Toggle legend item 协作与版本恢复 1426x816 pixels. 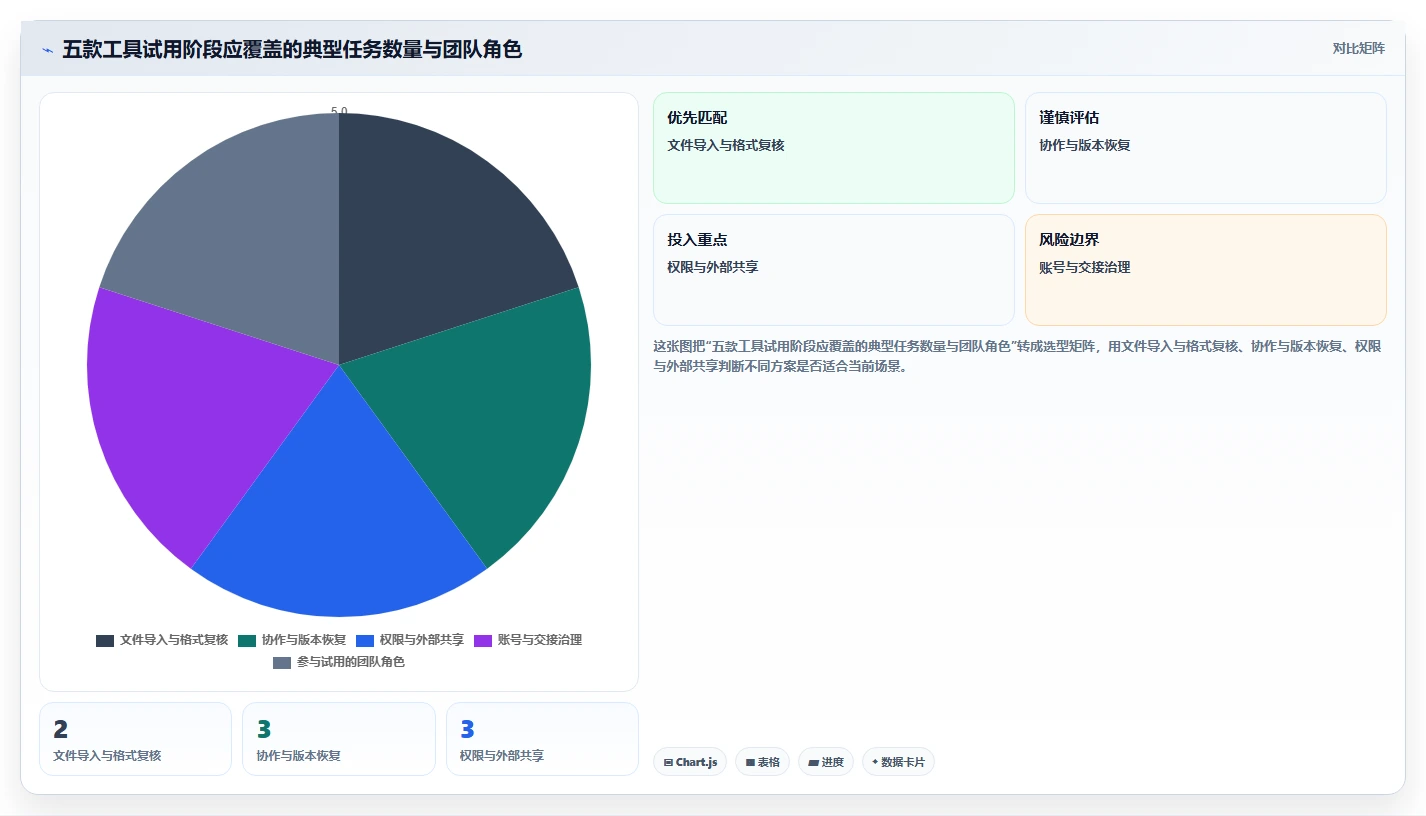292,640
